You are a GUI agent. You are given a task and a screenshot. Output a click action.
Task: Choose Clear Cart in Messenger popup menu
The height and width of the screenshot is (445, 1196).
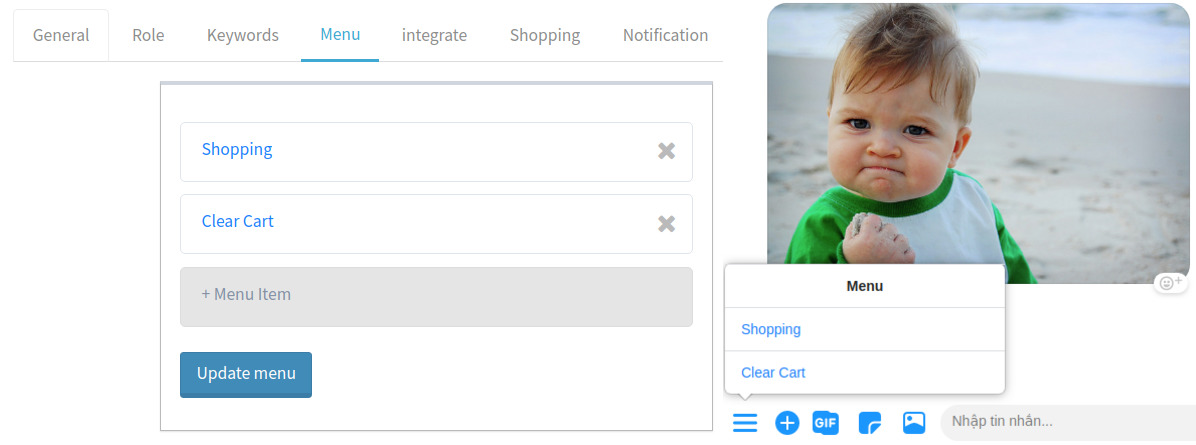coord(864,372)
